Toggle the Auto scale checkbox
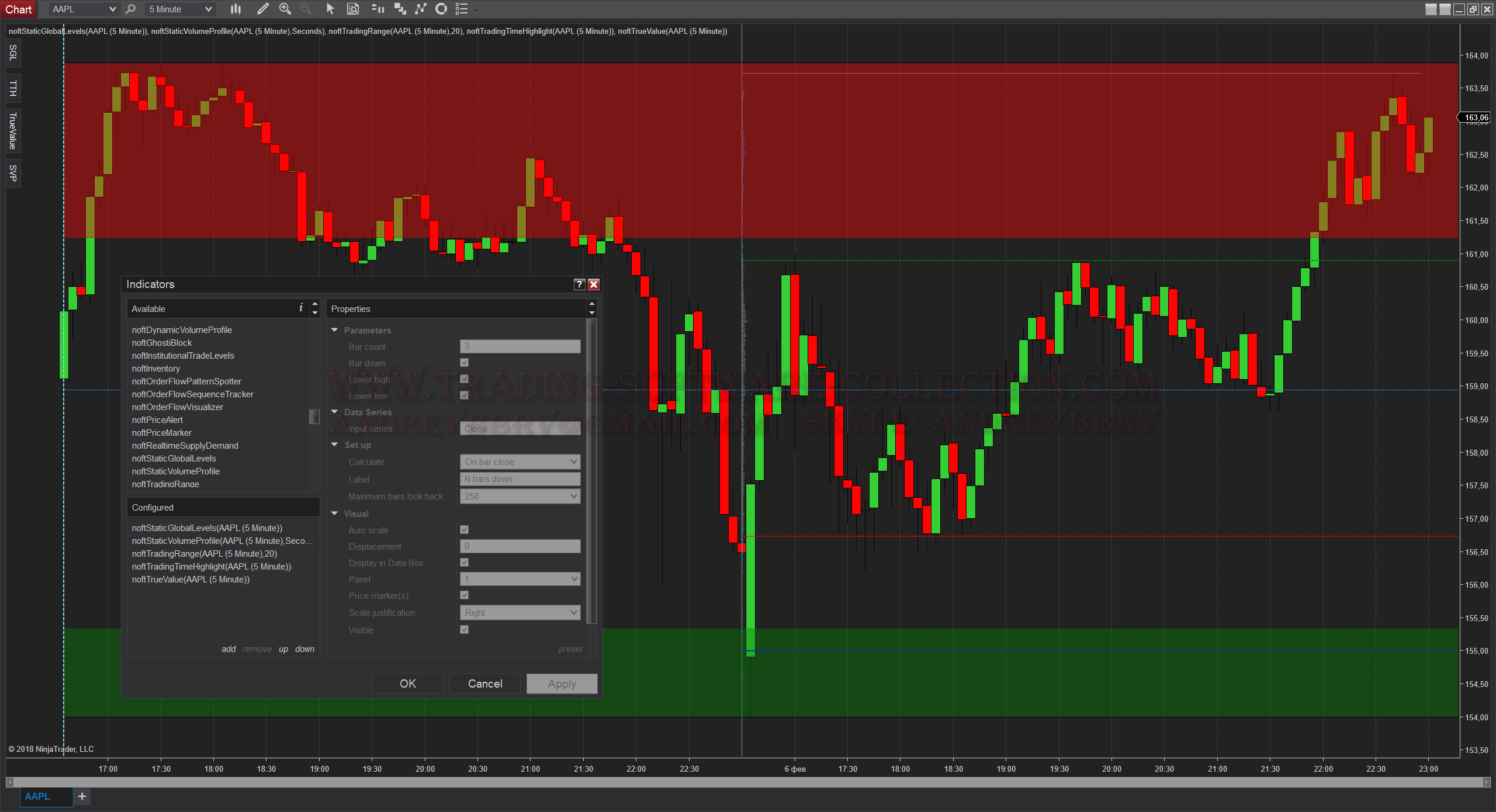The width and height of the screenshot is (1496, 812). [465, 530]
